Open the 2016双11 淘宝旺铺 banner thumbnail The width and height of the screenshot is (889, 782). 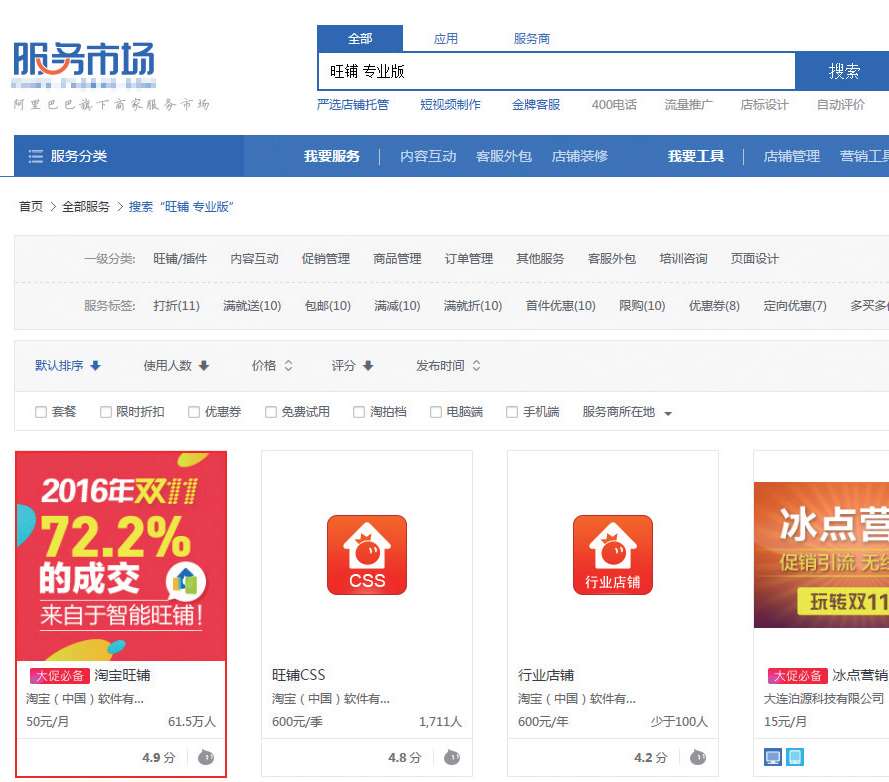tap(121, 555)
